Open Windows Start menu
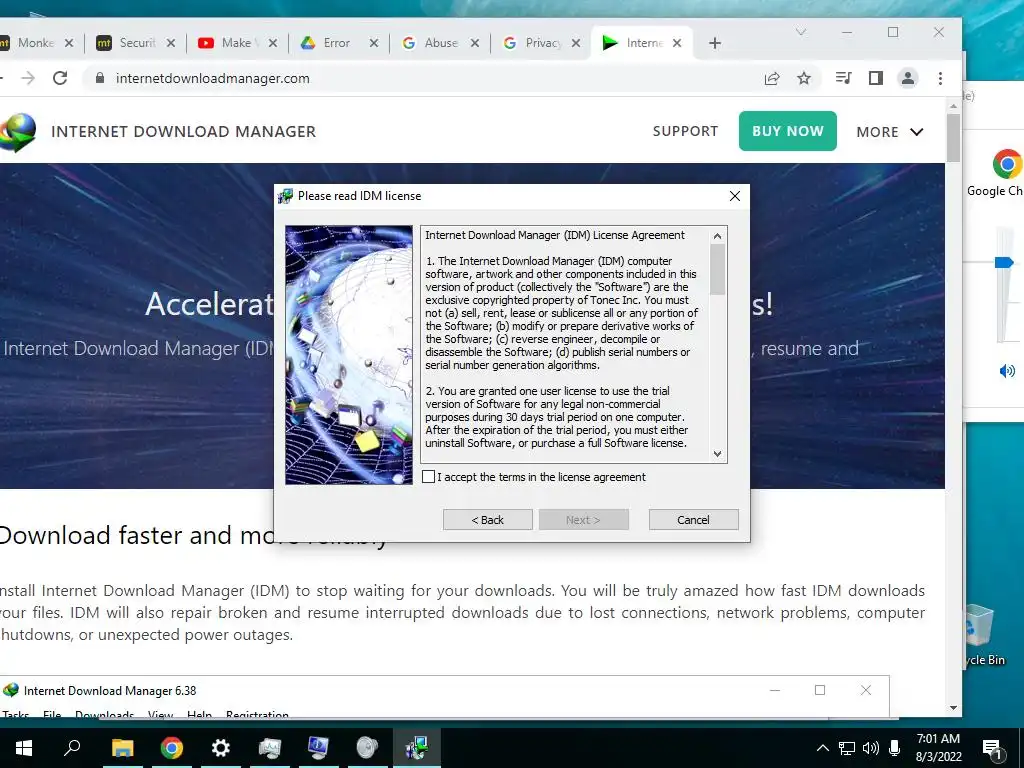This screenshot has height=768, width=1024. (24, 748)
